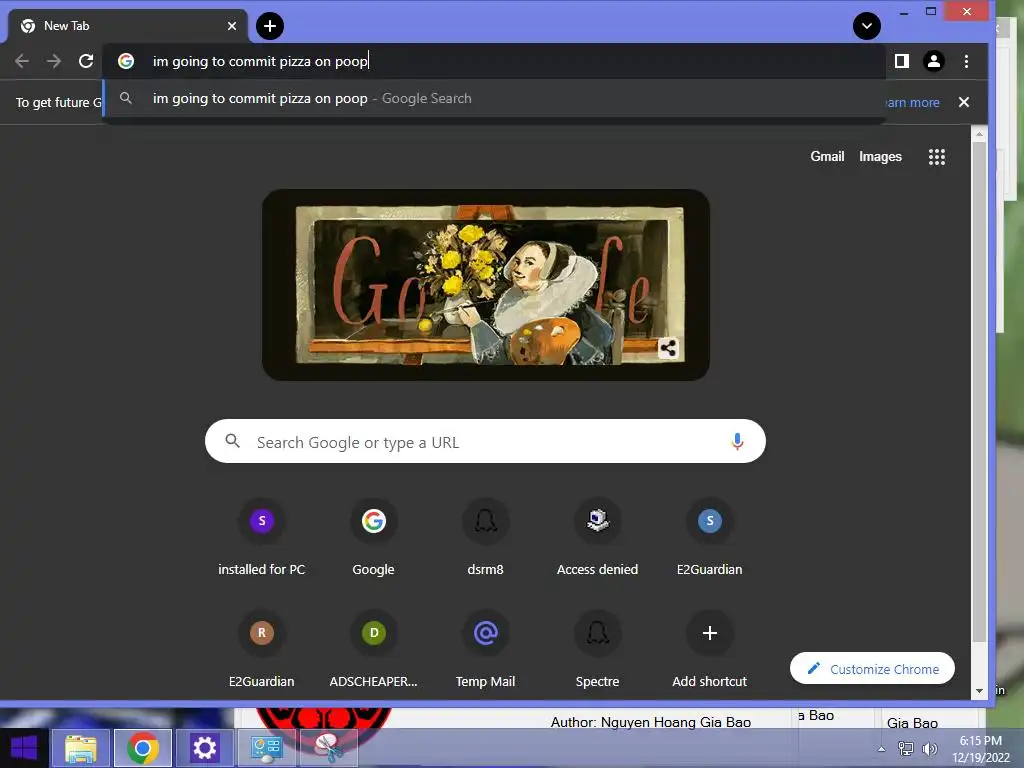Open Chrome's three-dot menu

[967, 61]
